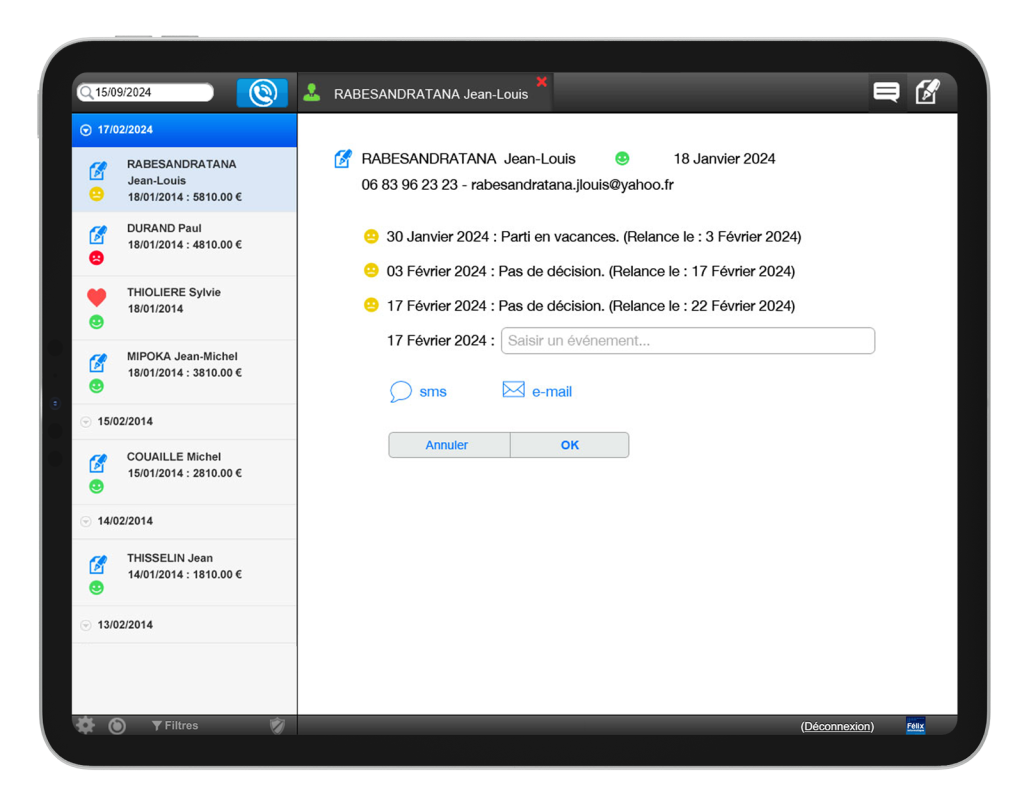The width and height of the screenshot is (1024, 806).
Task: Click the shield icon in bottom bar
Action: coord(278,726)
